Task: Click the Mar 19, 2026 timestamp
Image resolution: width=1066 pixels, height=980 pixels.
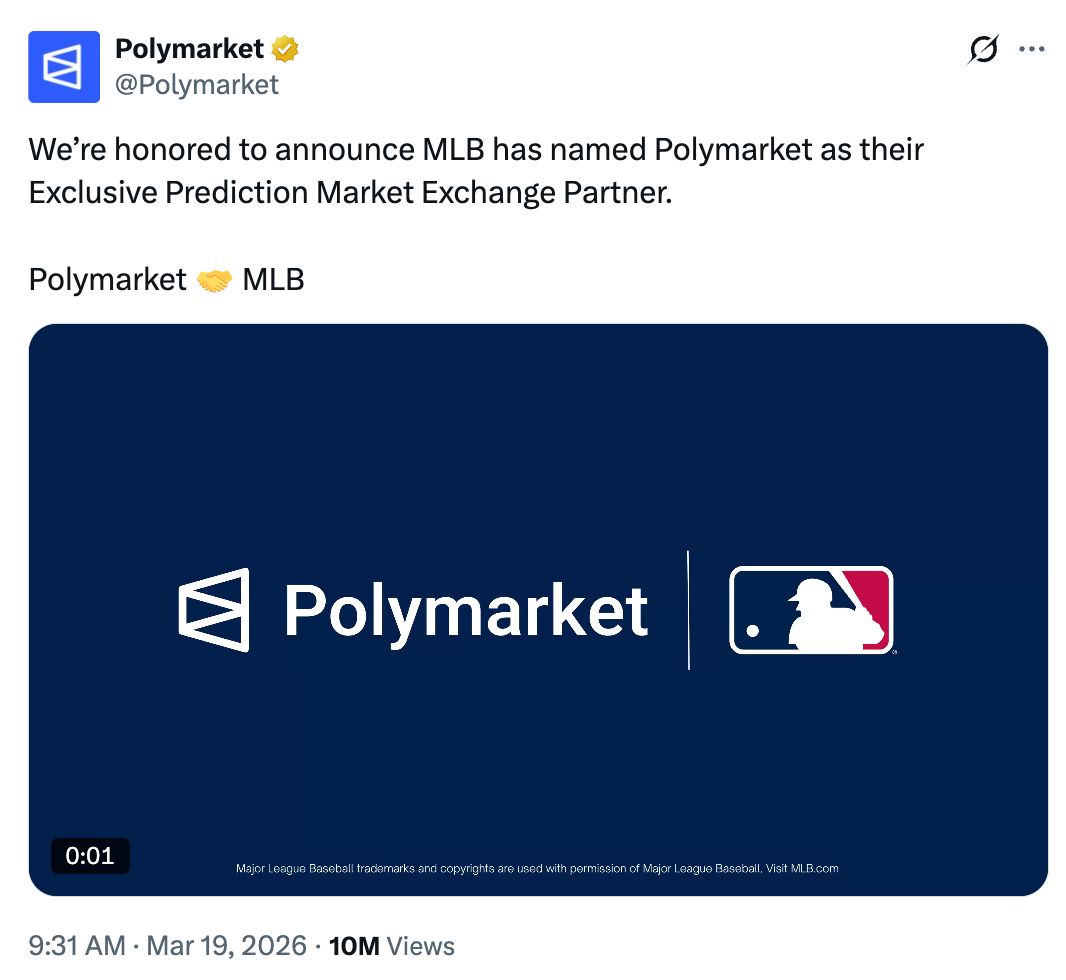Action: point(229,945)
